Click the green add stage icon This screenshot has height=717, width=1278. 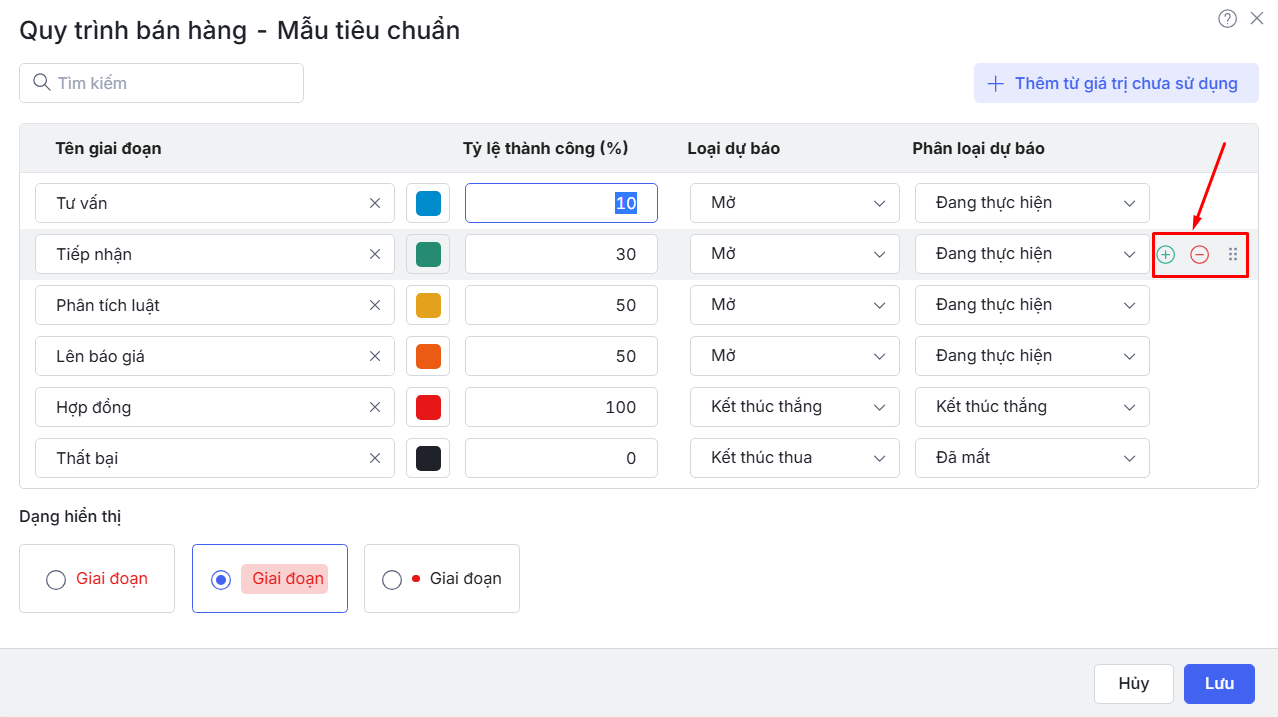pos(1165,255)
